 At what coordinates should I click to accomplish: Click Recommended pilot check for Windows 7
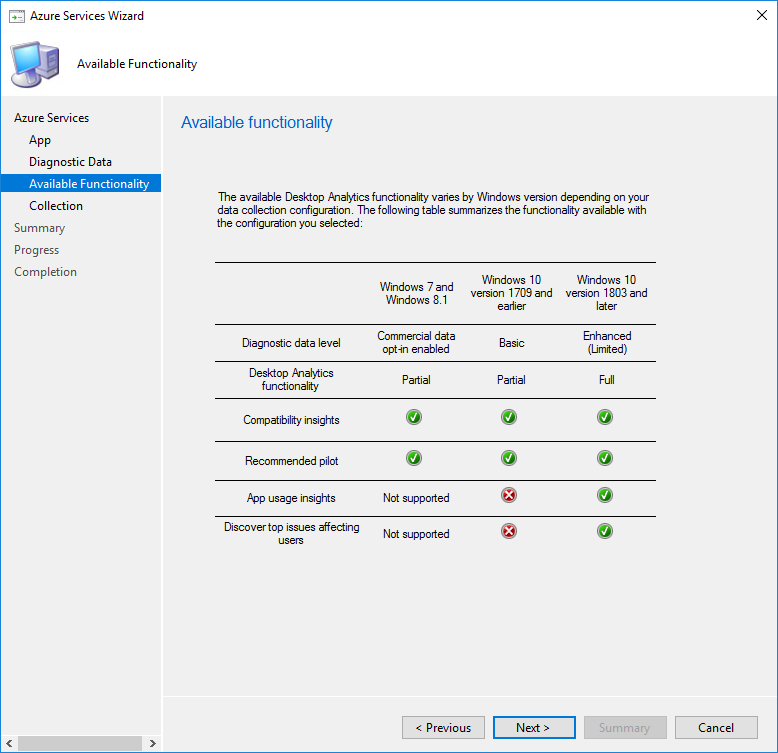pyautogui.click(x=414, y=458)
